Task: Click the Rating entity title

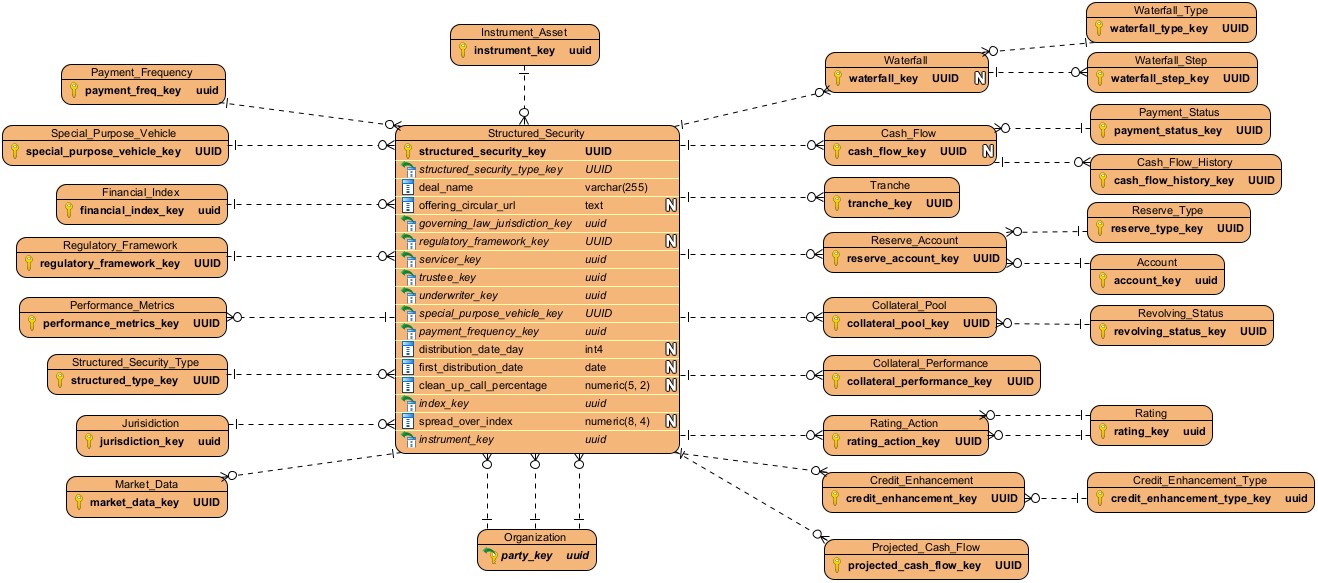Action: (1150, 413)
